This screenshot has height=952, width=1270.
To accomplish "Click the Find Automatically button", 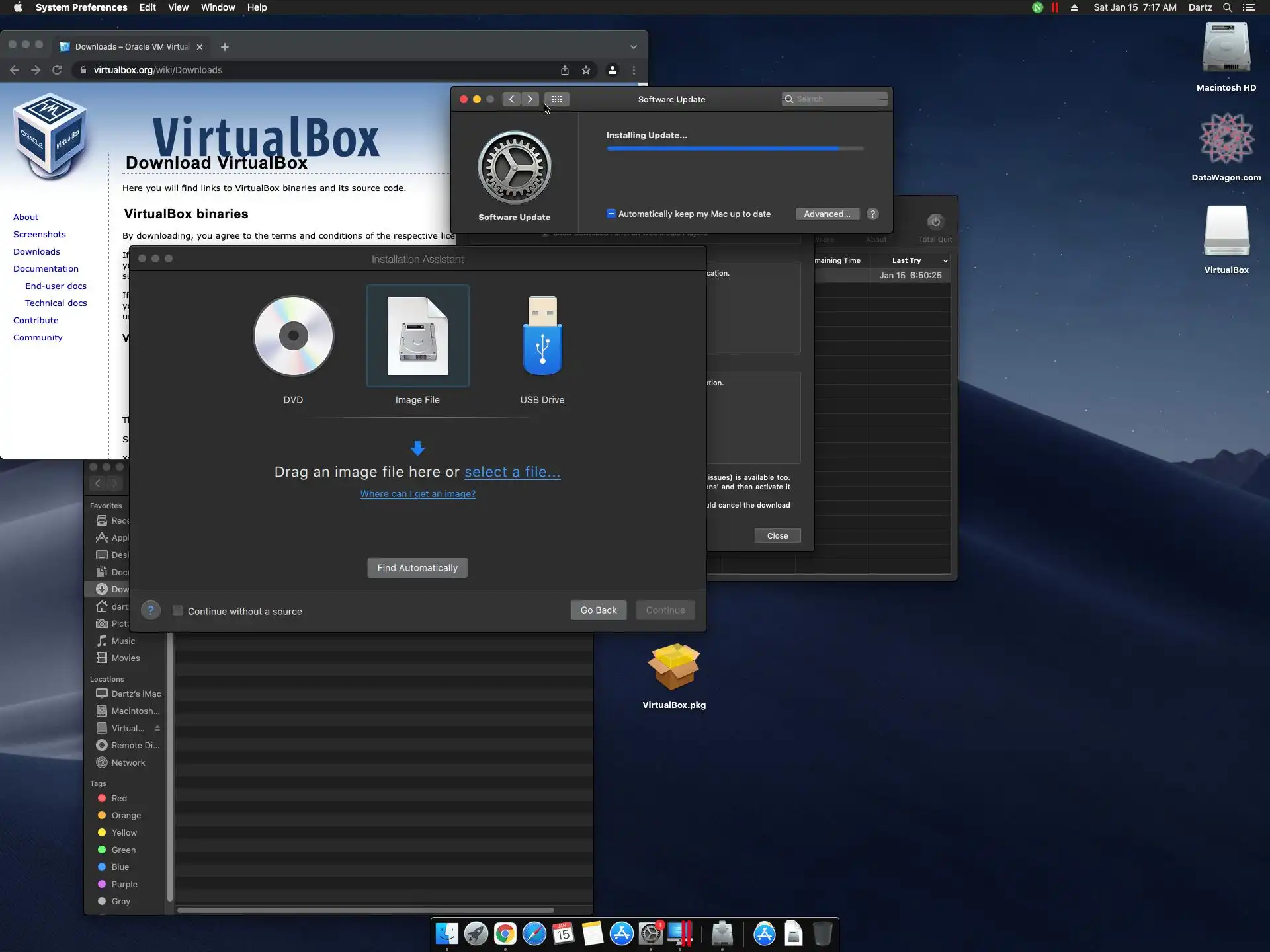I will pyautogui.click(x=417, y=568).
